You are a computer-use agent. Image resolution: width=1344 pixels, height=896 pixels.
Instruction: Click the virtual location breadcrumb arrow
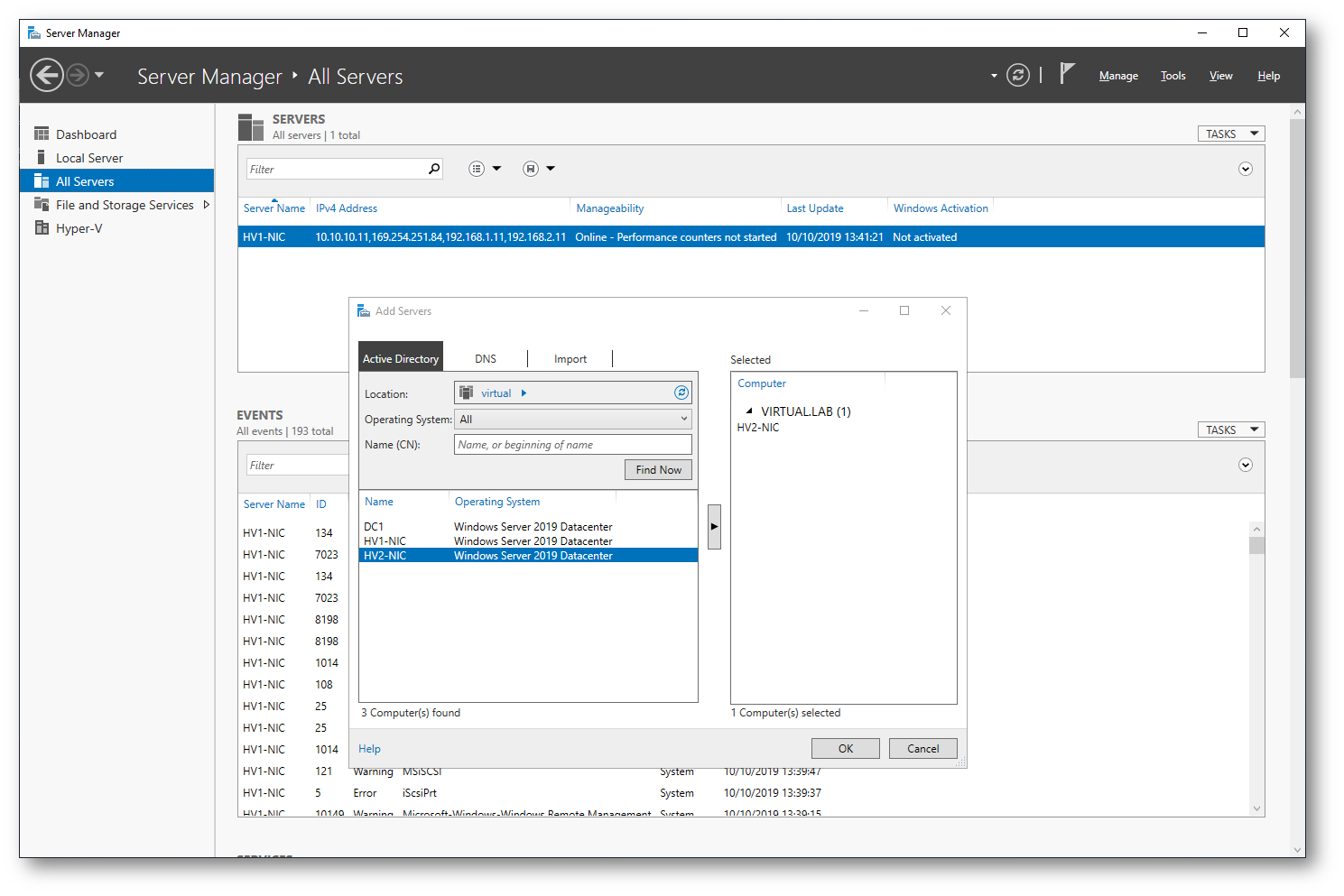524,393
